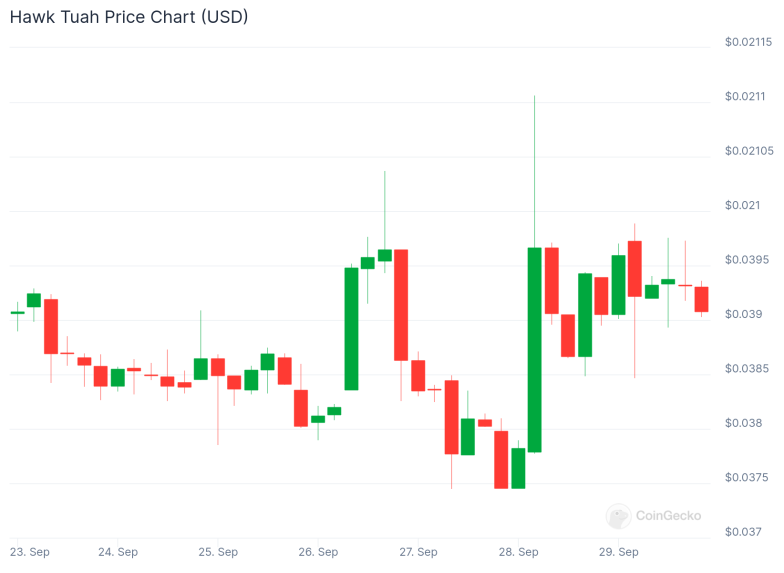Select the 28. Sep date label
The image size is (784, 573).
[x=518, y=552]
